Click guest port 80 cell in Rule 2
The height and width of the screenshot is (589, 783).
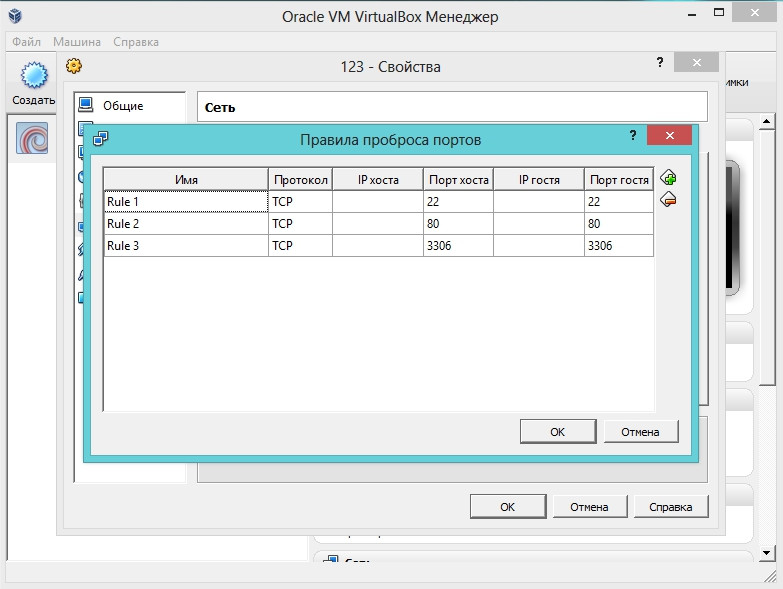(x=619, y=224)
